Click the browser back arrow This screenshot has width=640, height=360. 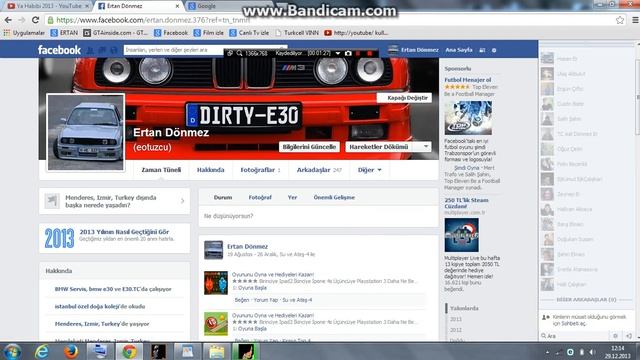[x=8, y=20]
